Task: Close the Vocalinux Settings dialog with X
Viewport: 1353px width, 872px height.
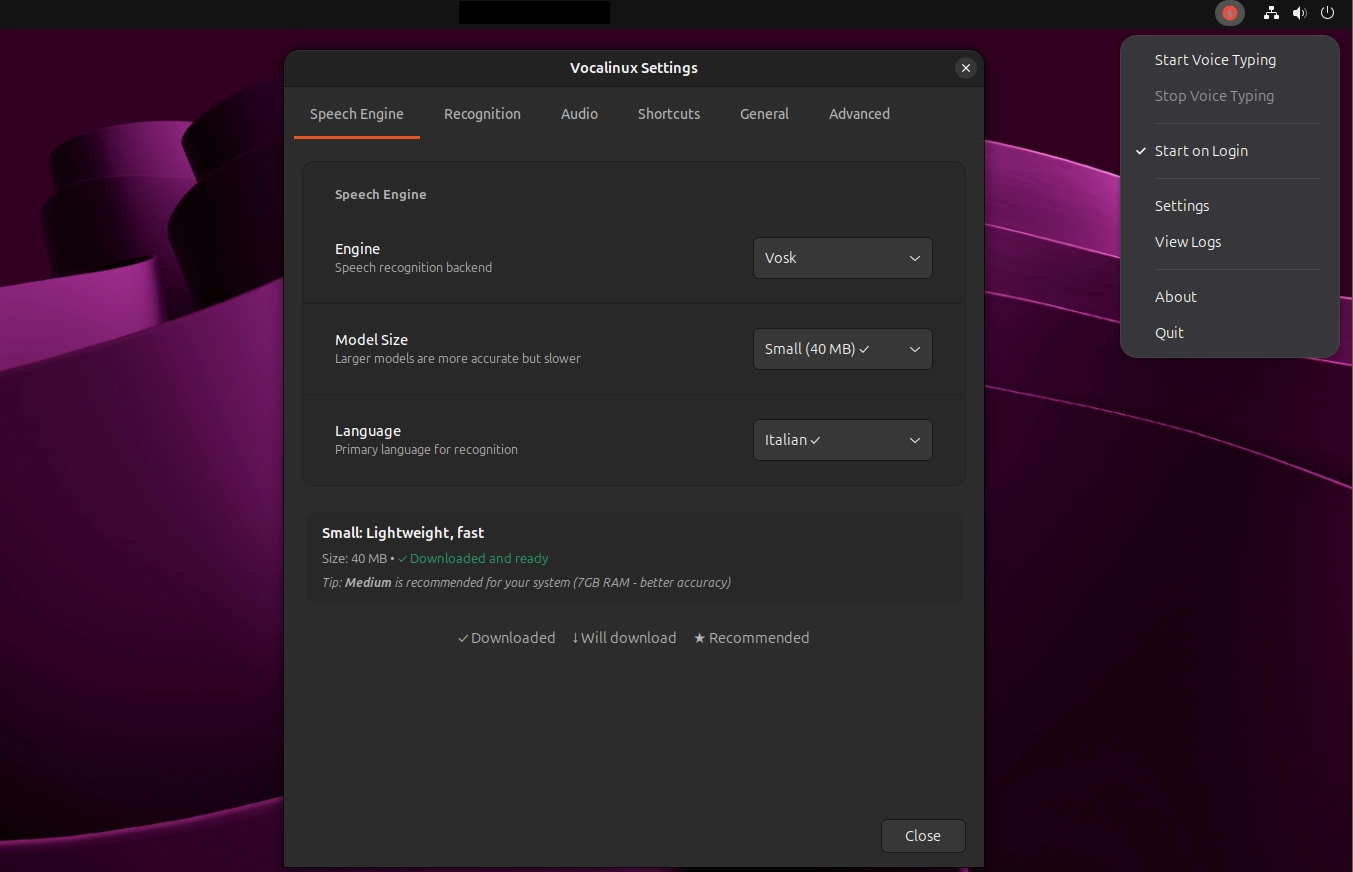Action: point(965,68)
